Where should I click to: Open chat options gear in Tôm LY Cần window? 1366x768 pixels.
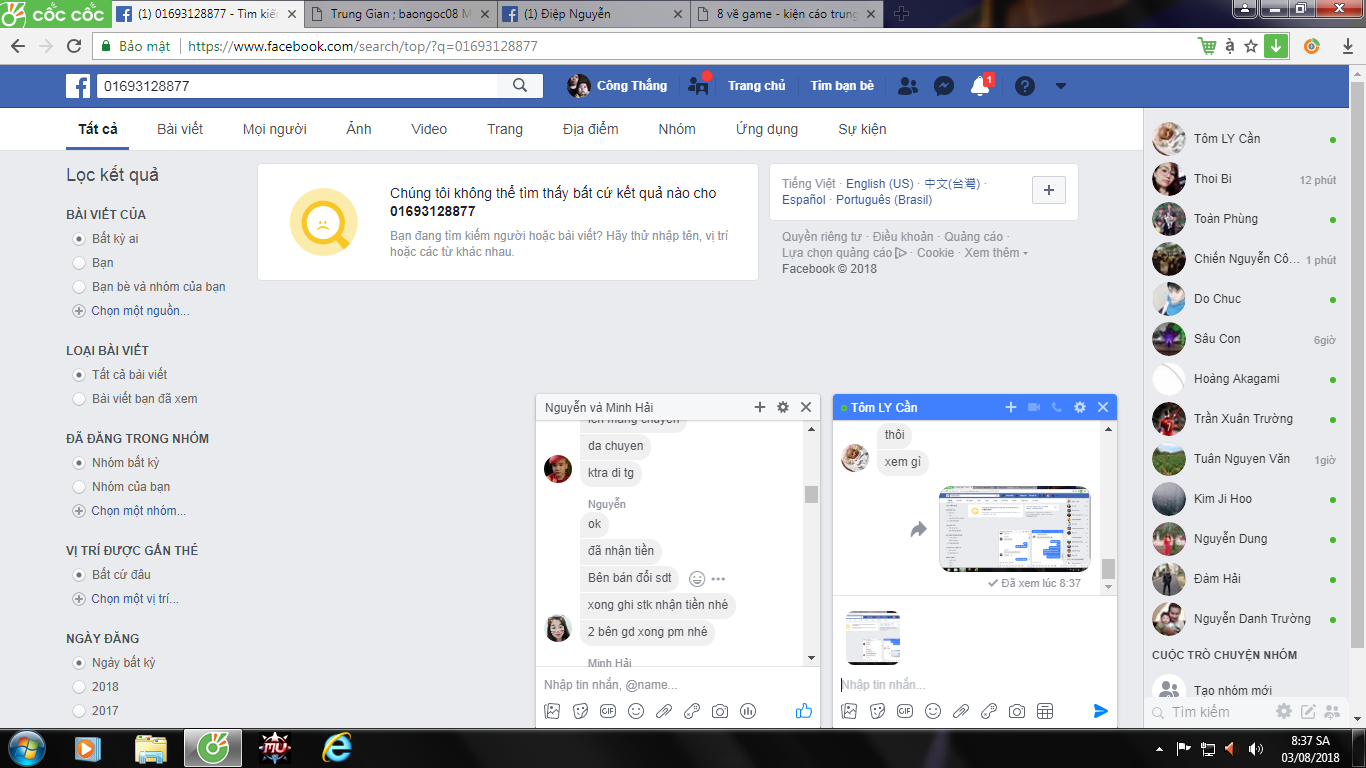point(1079,407)
